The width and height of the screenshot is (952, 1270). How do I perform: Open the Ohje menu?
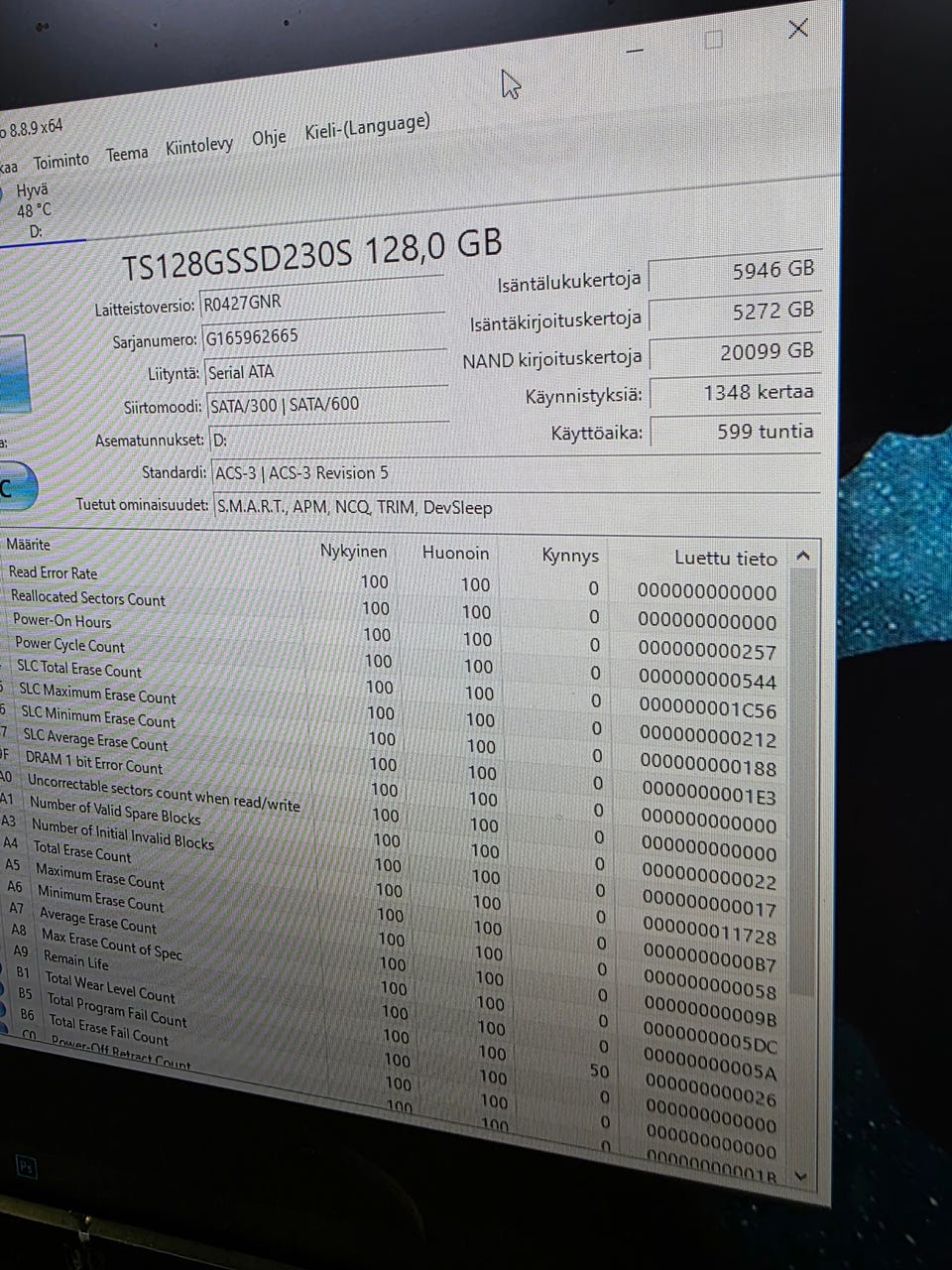(269, 139)
